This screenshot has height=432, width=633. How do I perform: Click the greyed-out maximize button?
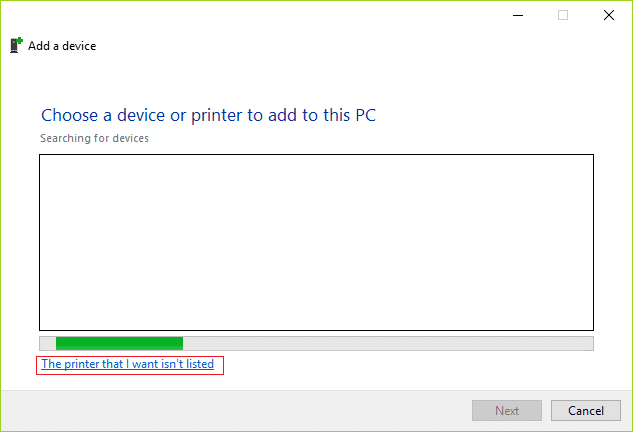563,15
